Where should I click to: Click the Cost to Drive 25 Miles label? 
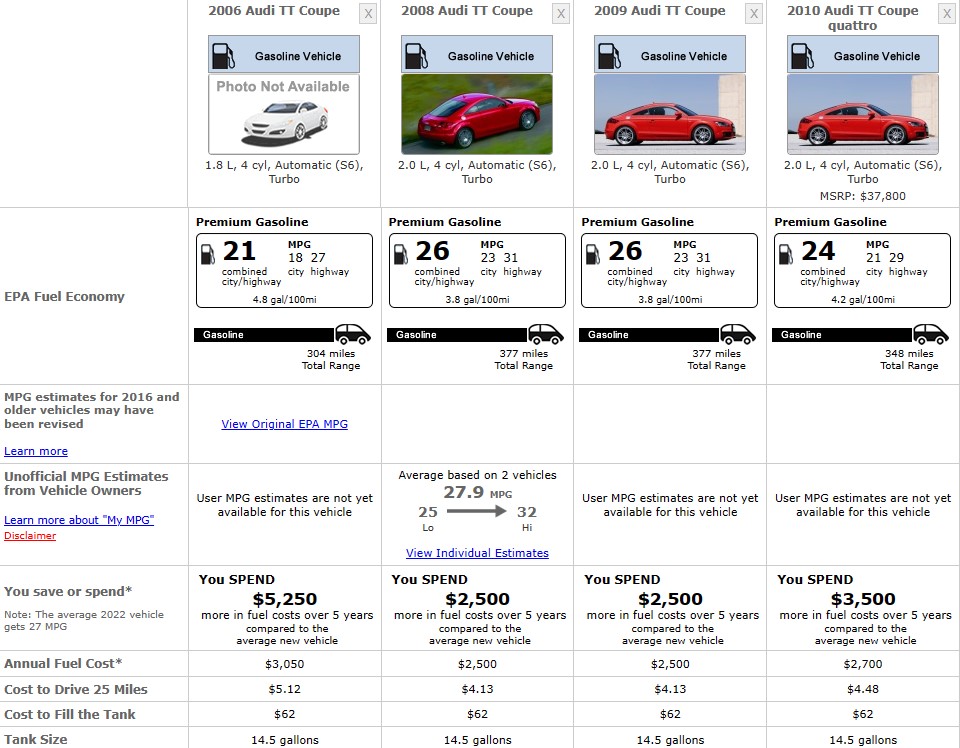[x=76, y=689]
